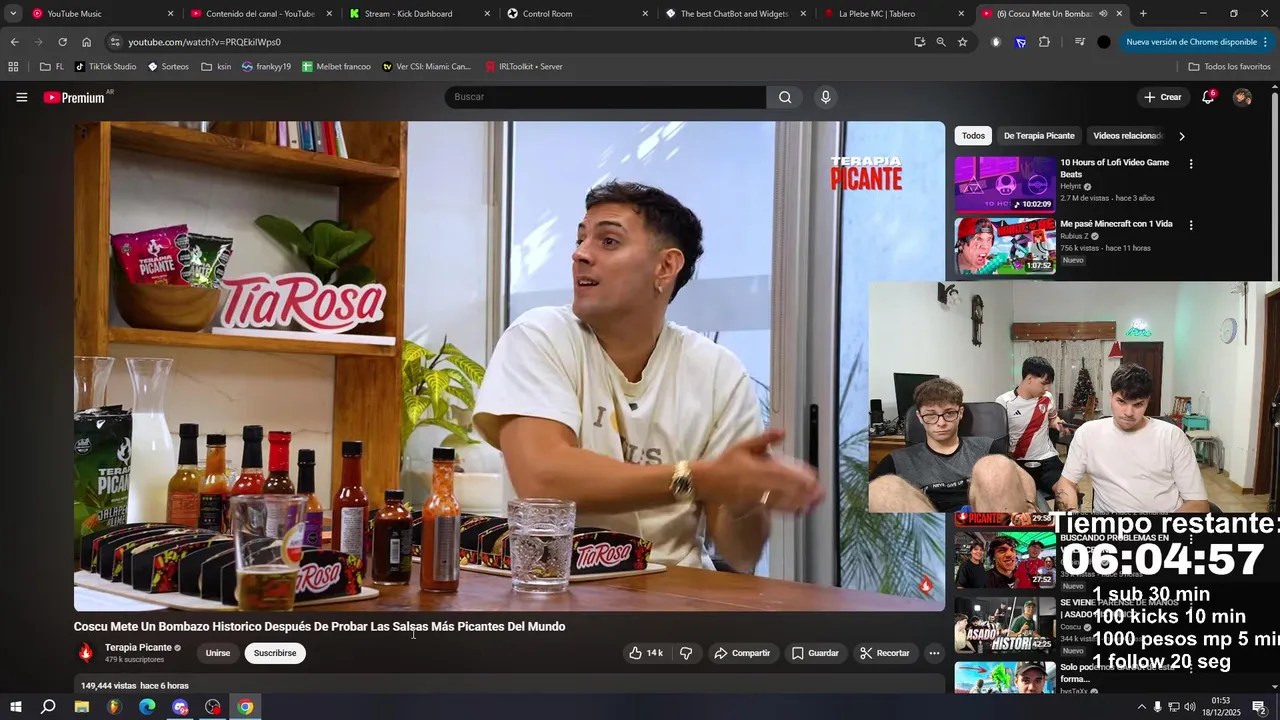The image size is (1280, 720).
Task: Click the Compartir share button
Action: [741, 653]
